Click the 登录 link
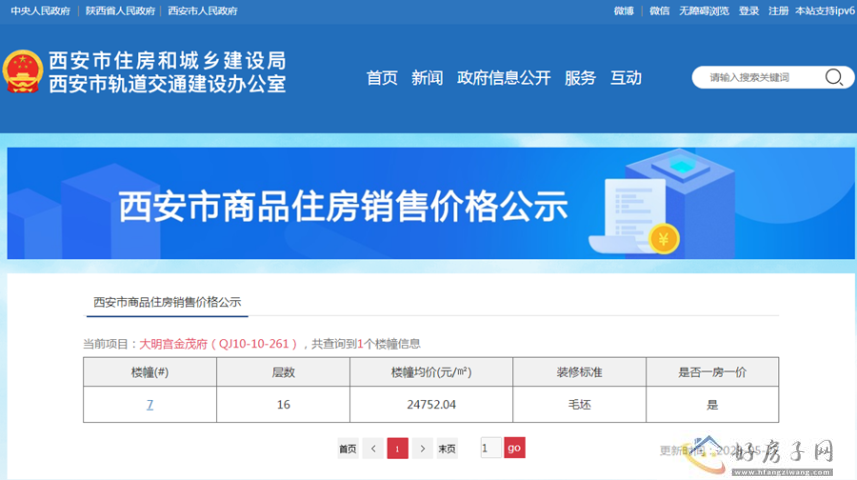The width and height of the screenshot is (857, 480). tap(749, 11)
